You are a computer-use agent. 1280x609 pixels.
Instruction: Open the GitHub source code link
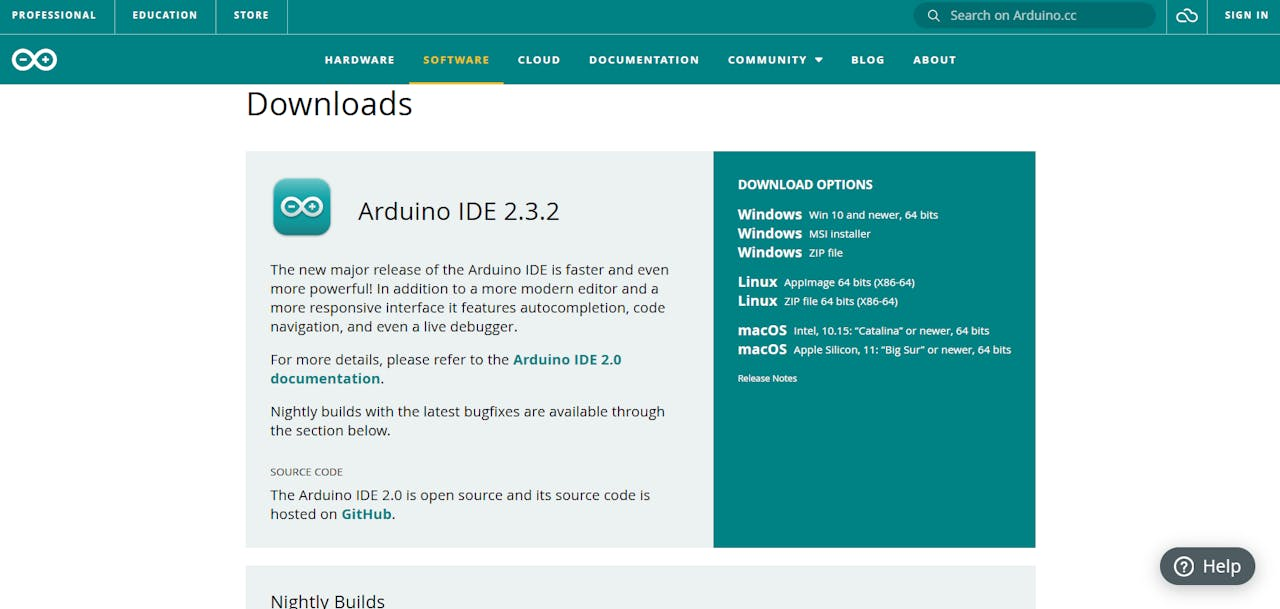pyautogui.click(x=366, y=514)
